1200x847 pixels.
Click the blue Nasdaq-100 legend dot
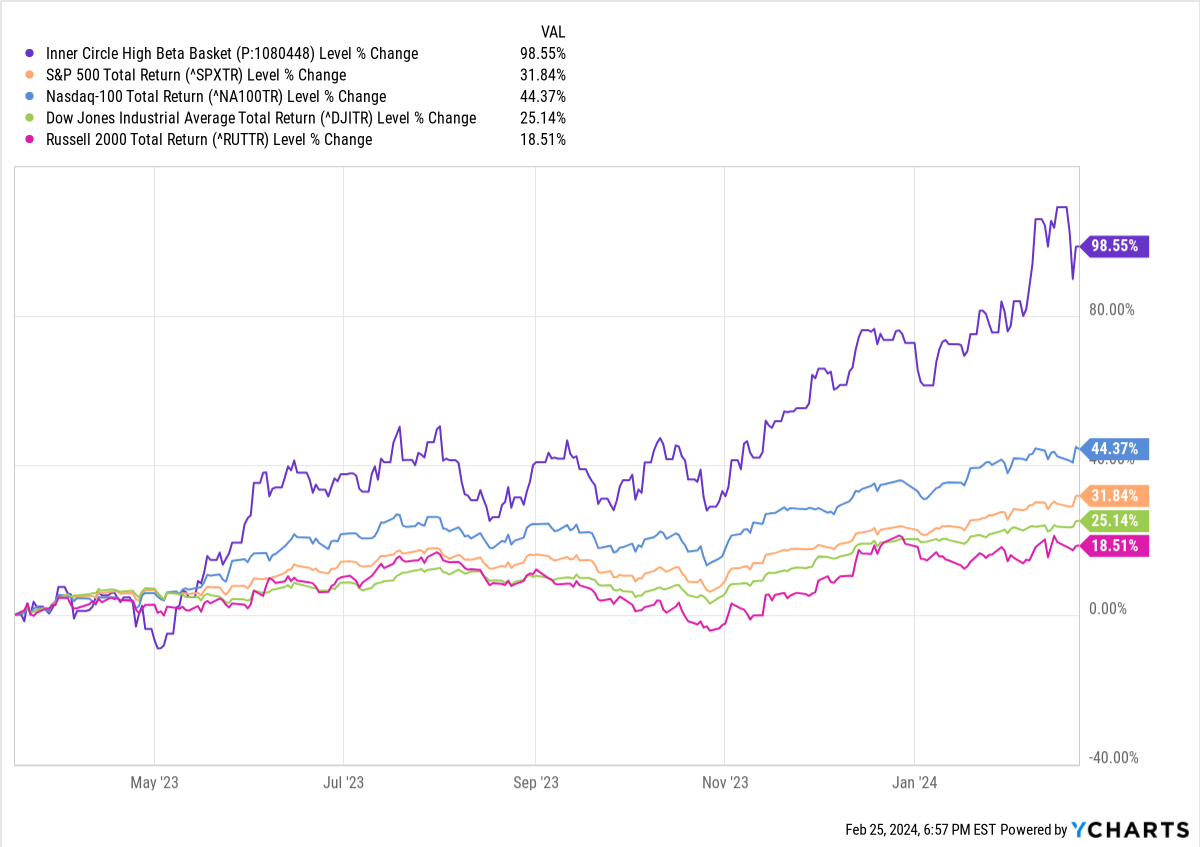(x=34, y=97)
